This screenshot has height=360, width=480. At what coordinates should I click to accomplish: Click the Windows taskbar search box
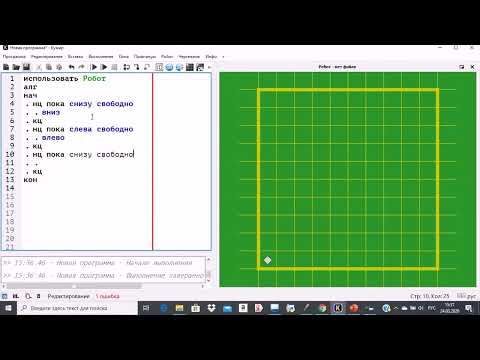[x=77, y=308]
